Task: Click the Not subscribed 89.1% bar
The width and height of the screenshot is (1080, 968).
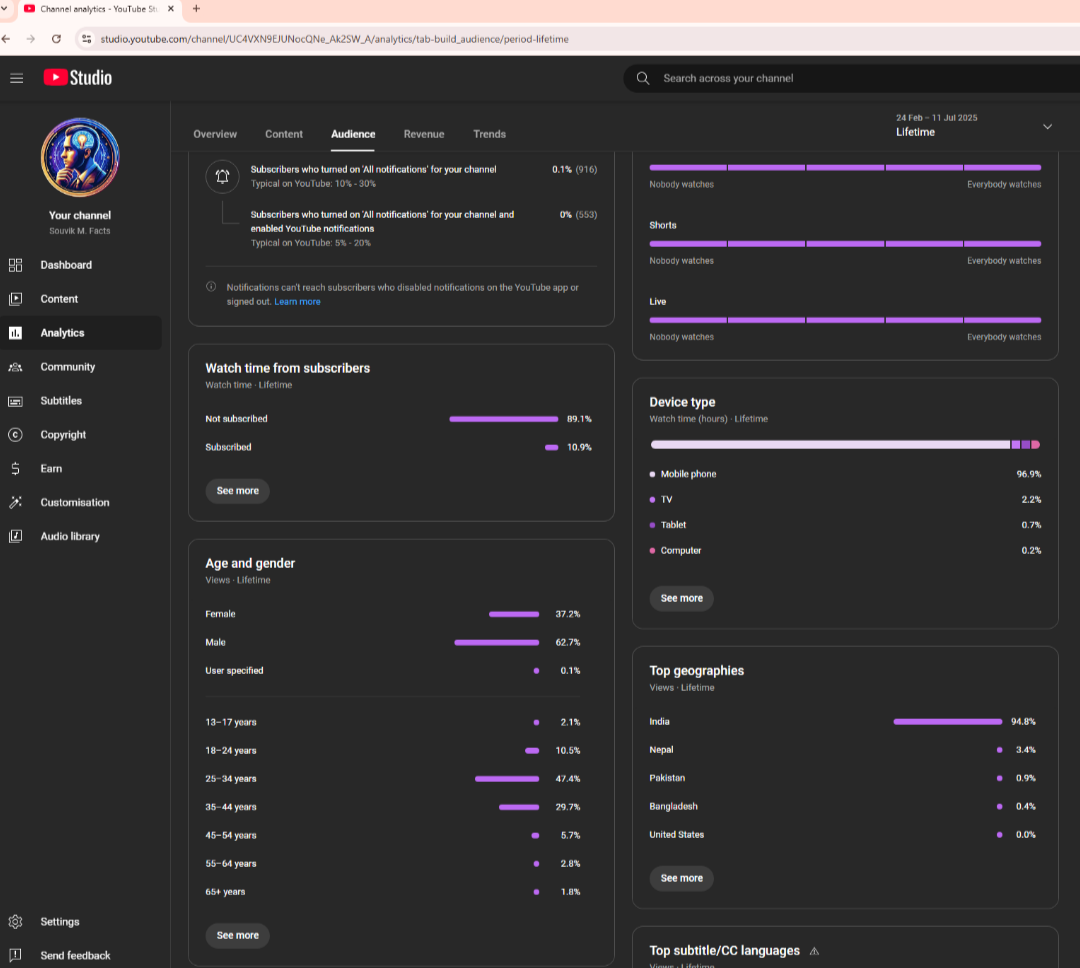Action: pyautogui.click(x=503, y=419)
